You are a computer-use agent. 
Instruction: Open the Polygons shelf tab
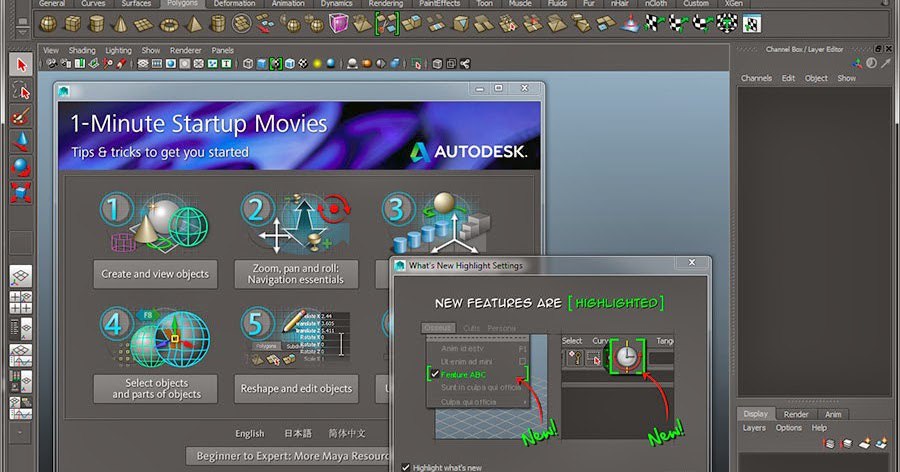(182, 3)
